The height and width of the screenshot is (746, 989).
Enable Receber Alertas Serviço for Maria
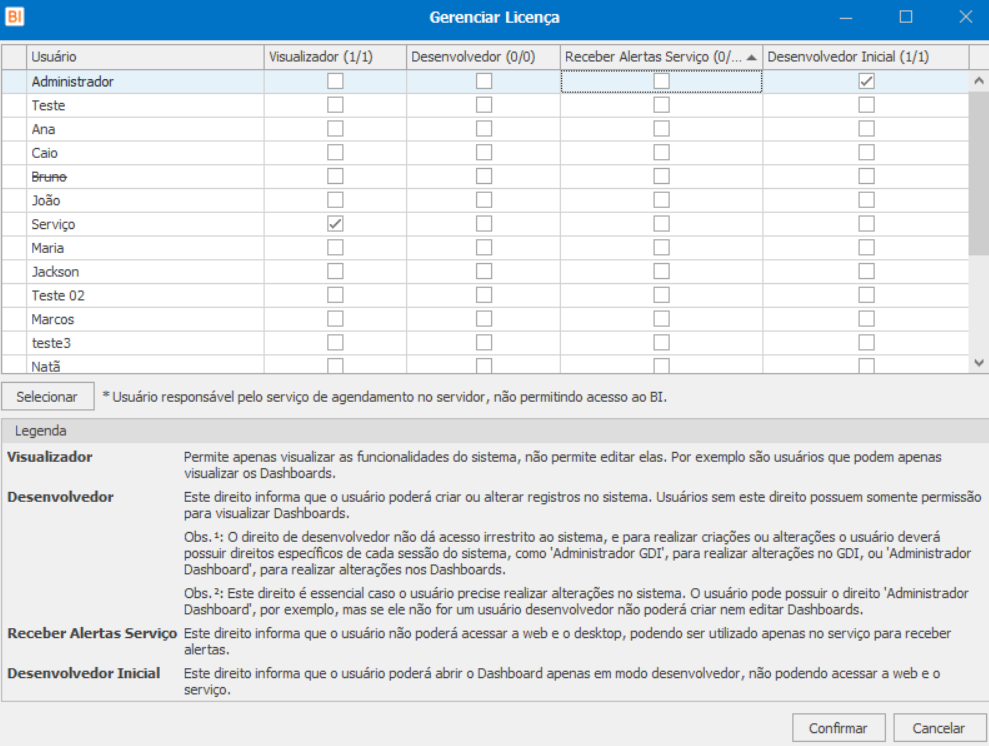pos(661,247)
